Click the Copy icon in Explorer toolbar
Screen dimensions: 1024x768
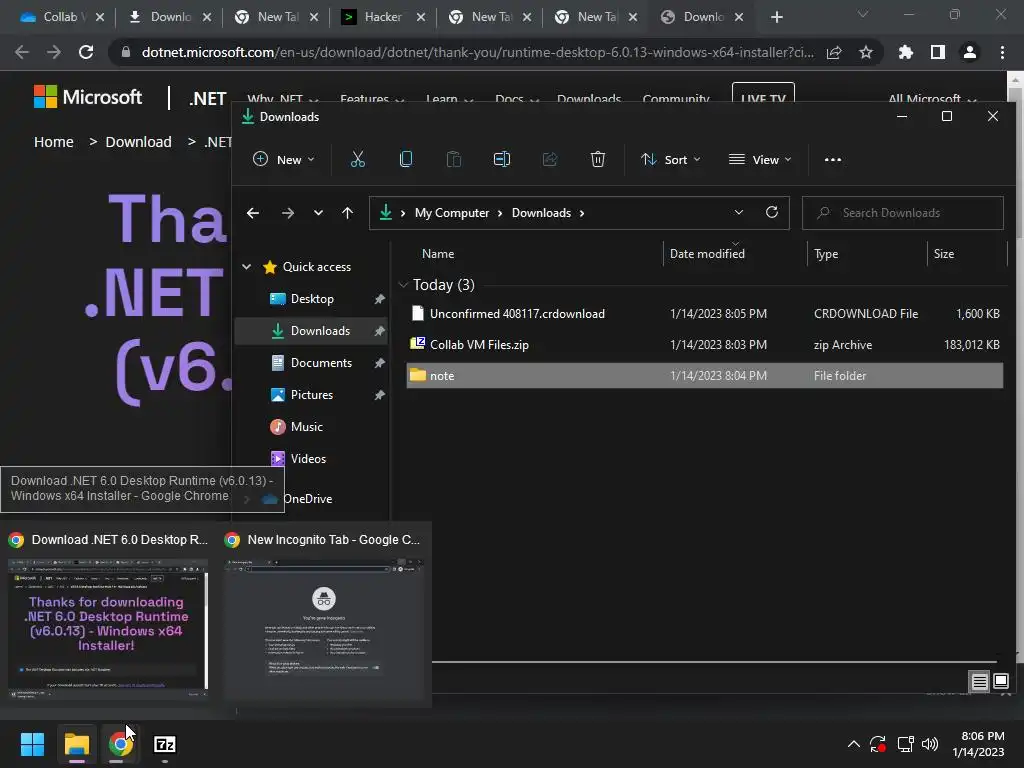[x=406, y=159]
